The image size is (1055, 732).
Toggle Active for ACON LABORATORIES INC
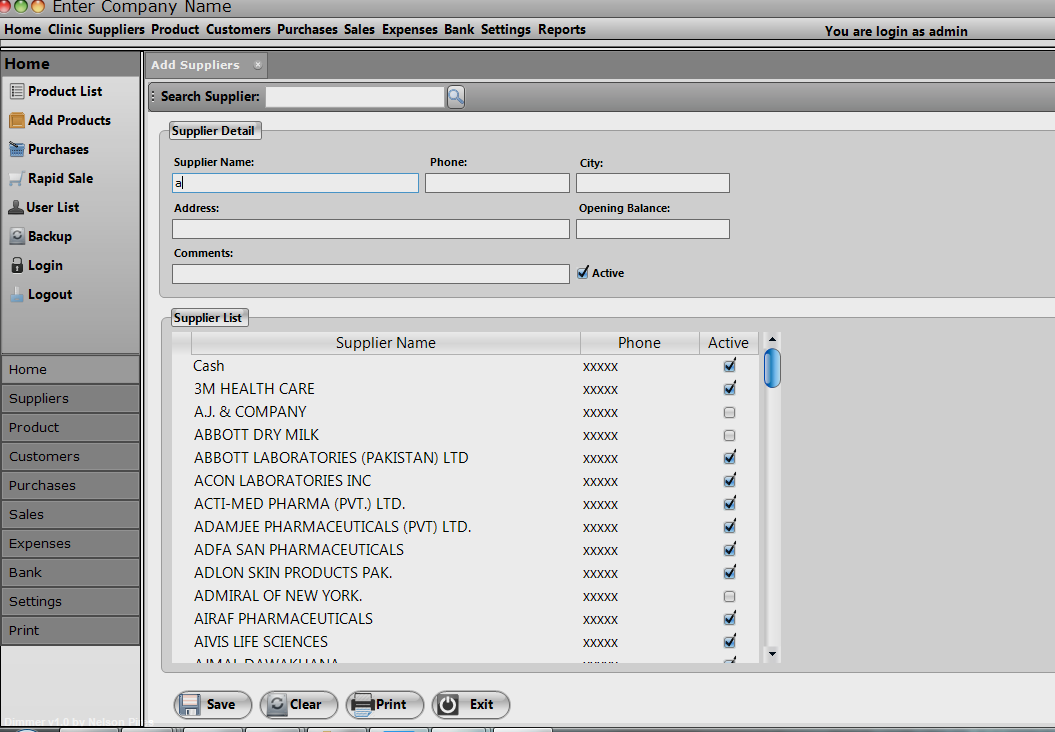coord(729,481)
